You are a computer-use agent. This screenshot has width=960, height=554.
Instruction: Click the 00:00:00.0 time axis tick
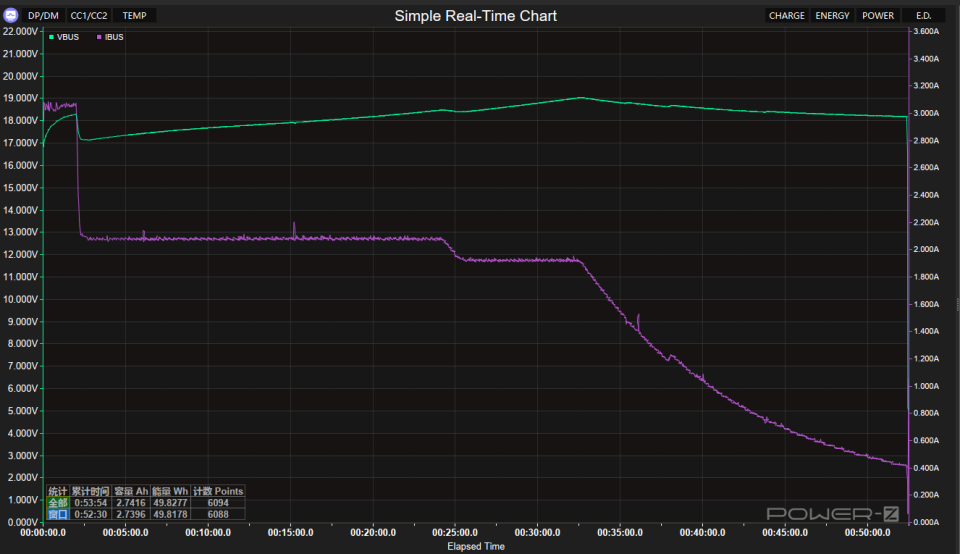[x=43, y=533]
